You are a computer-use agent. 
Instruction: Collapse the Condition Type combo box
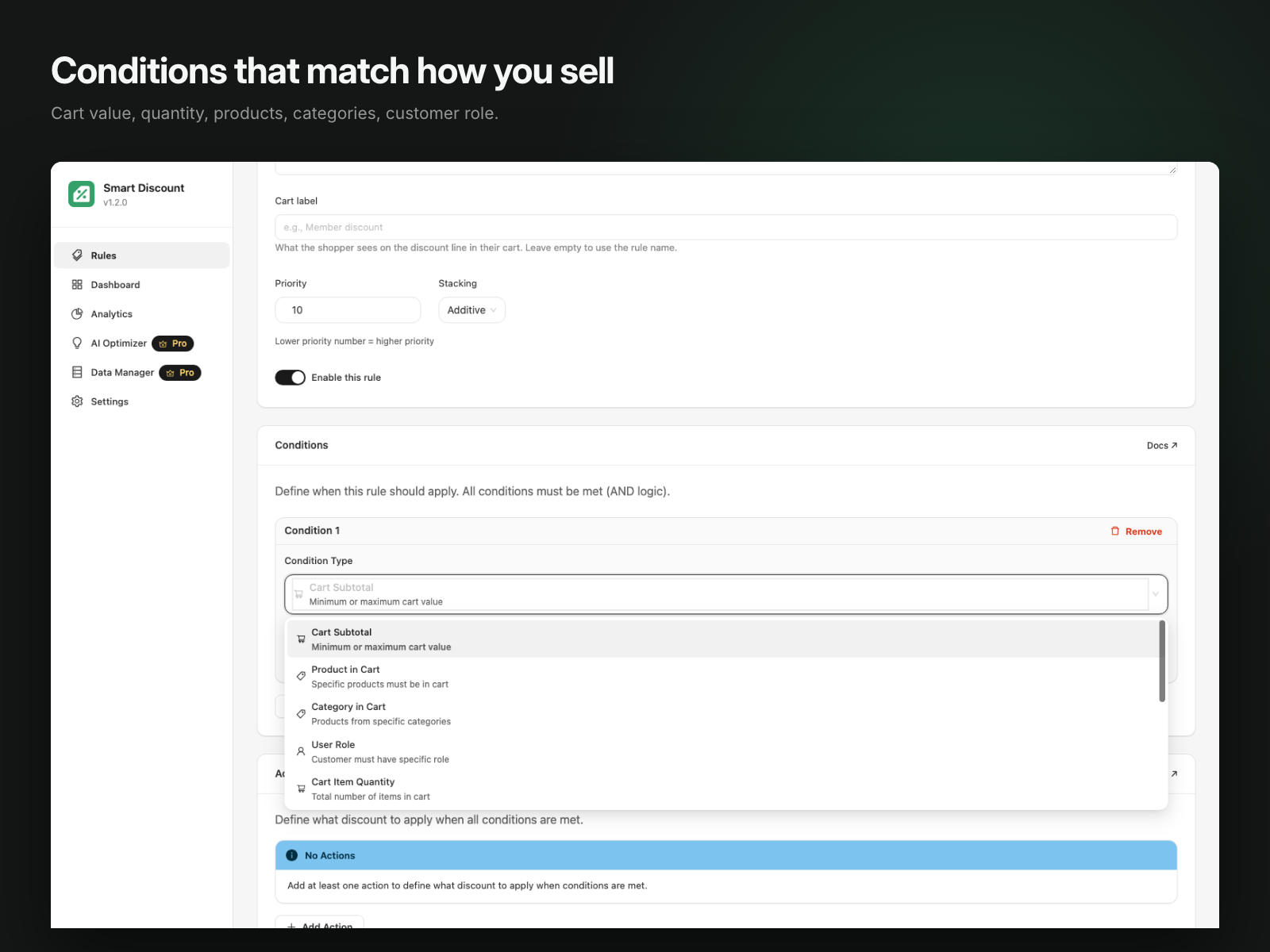[x=725, y=594]
